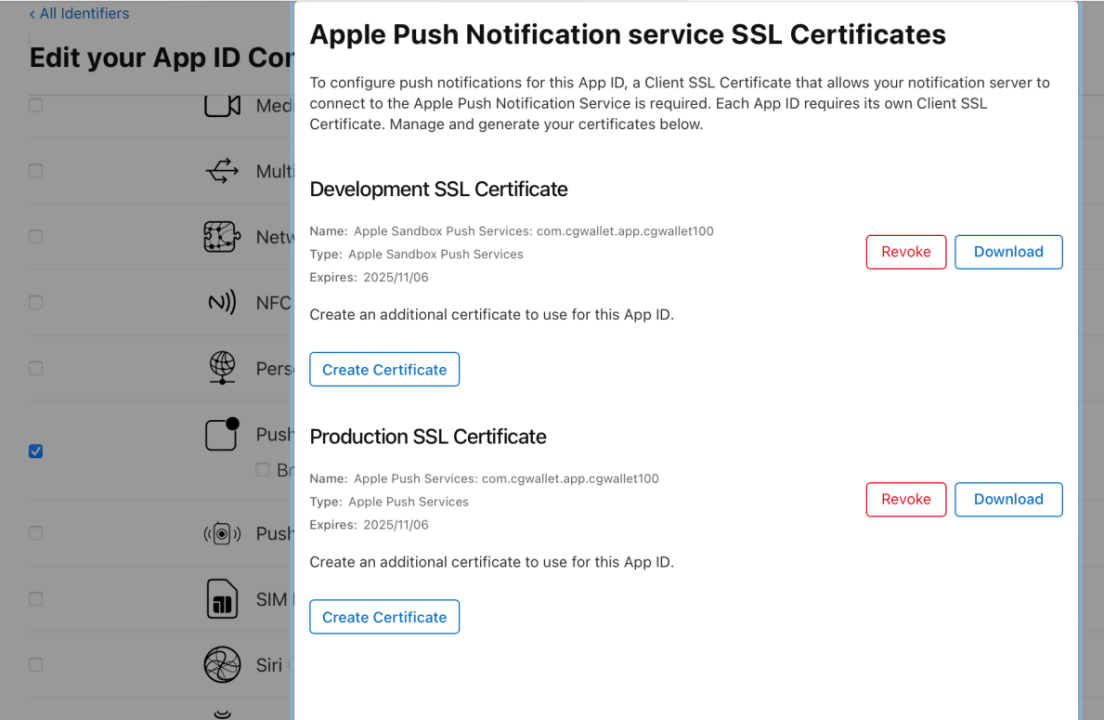Click the Network capability puzzle icon
The image size is (1104, 720).
tap(222, 236)
